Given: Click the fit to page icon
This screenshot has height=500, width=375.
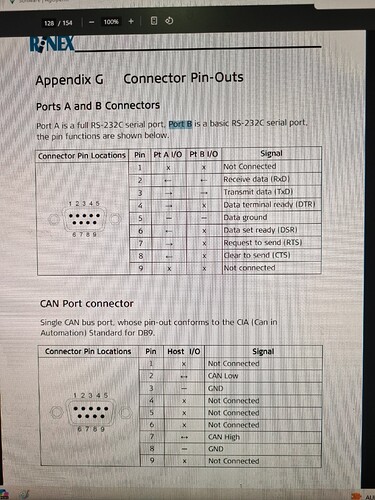Looking at the screenshot, I should tap(154, 21).
